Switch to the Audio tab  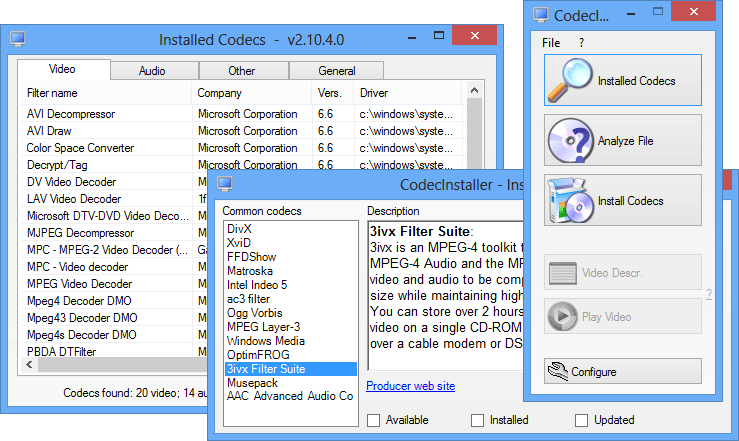click(155, 71)
